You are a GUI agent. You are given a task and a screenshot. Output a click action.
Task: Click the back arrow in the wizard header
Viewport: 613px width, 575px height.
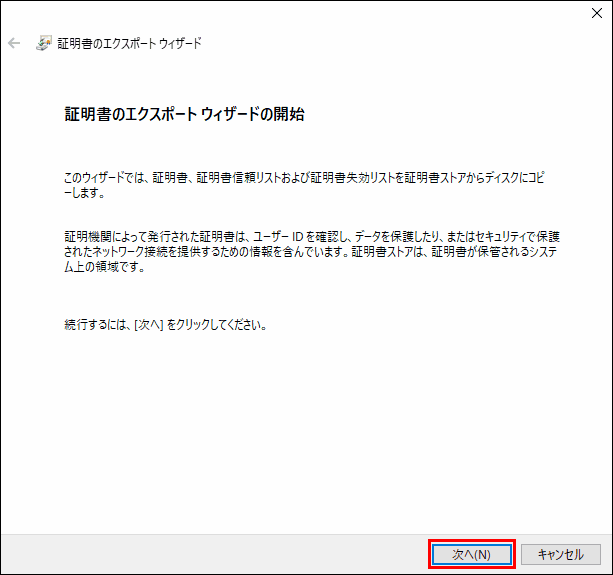tap(14, 43)
